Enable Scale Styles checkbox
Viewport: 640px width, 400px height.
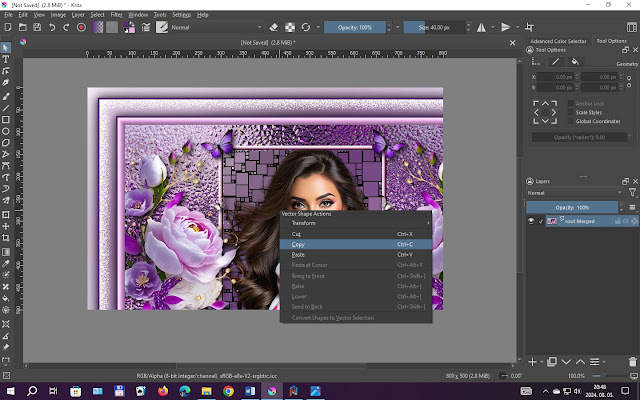point(570,112)
